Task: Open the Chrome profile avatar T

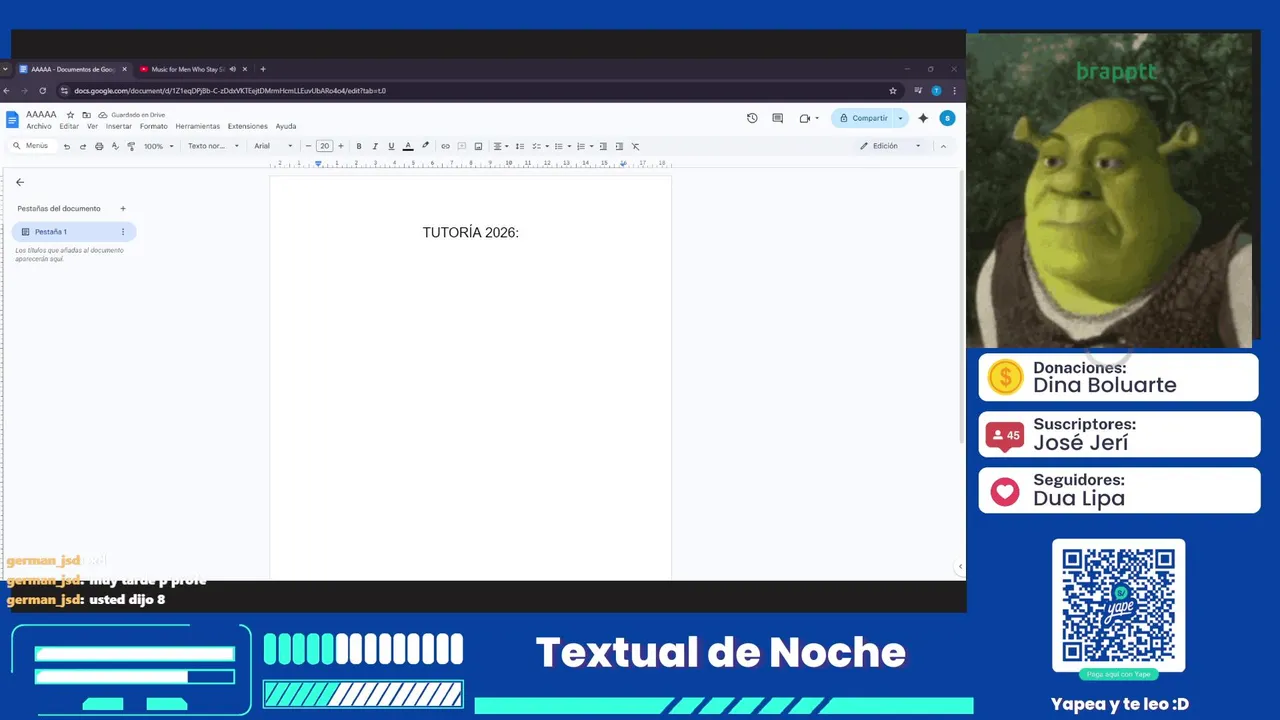Action: [x=936, y=91]
